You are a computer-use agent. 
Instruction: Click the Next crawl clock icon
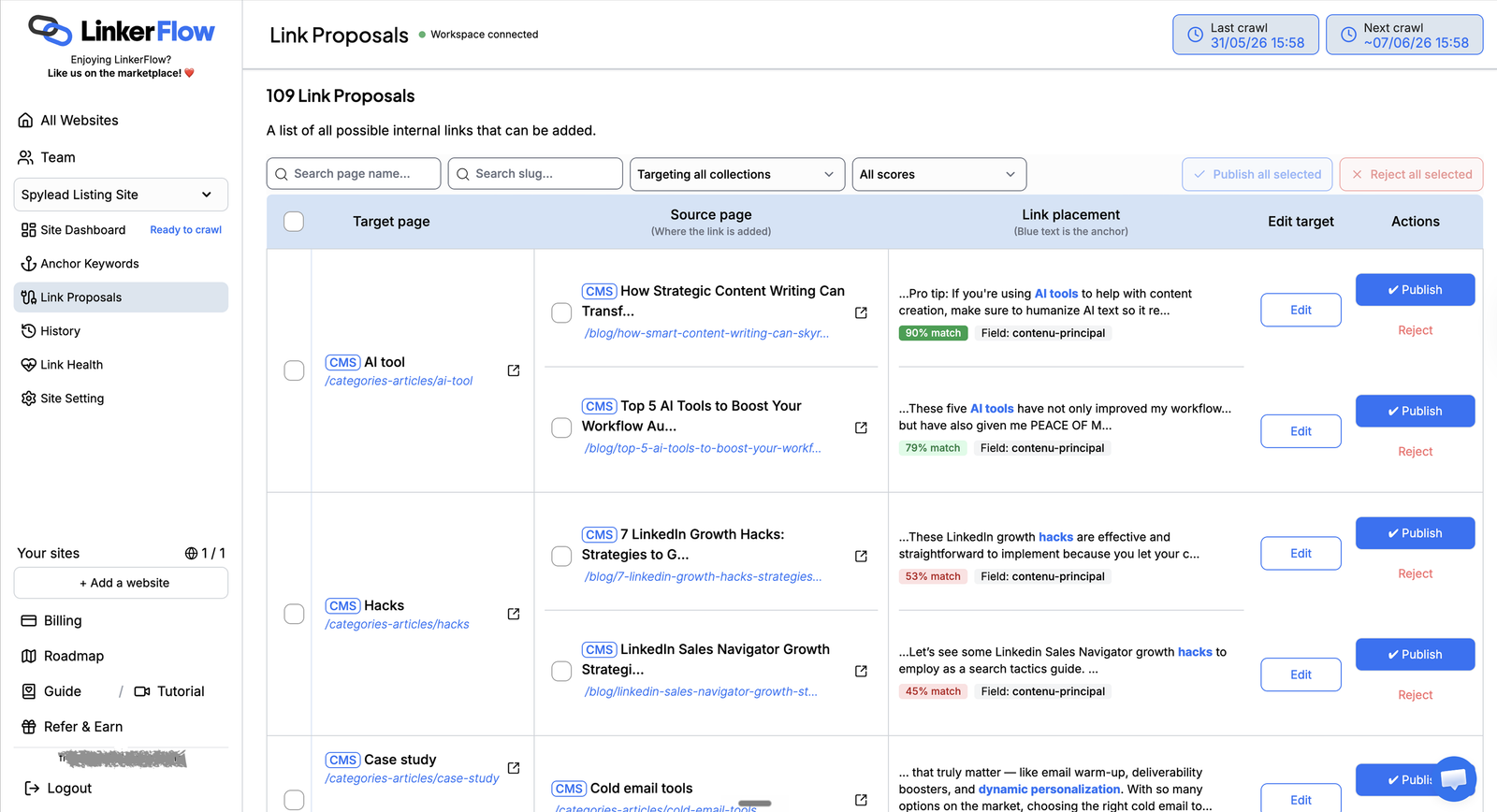click(1348, 35)
